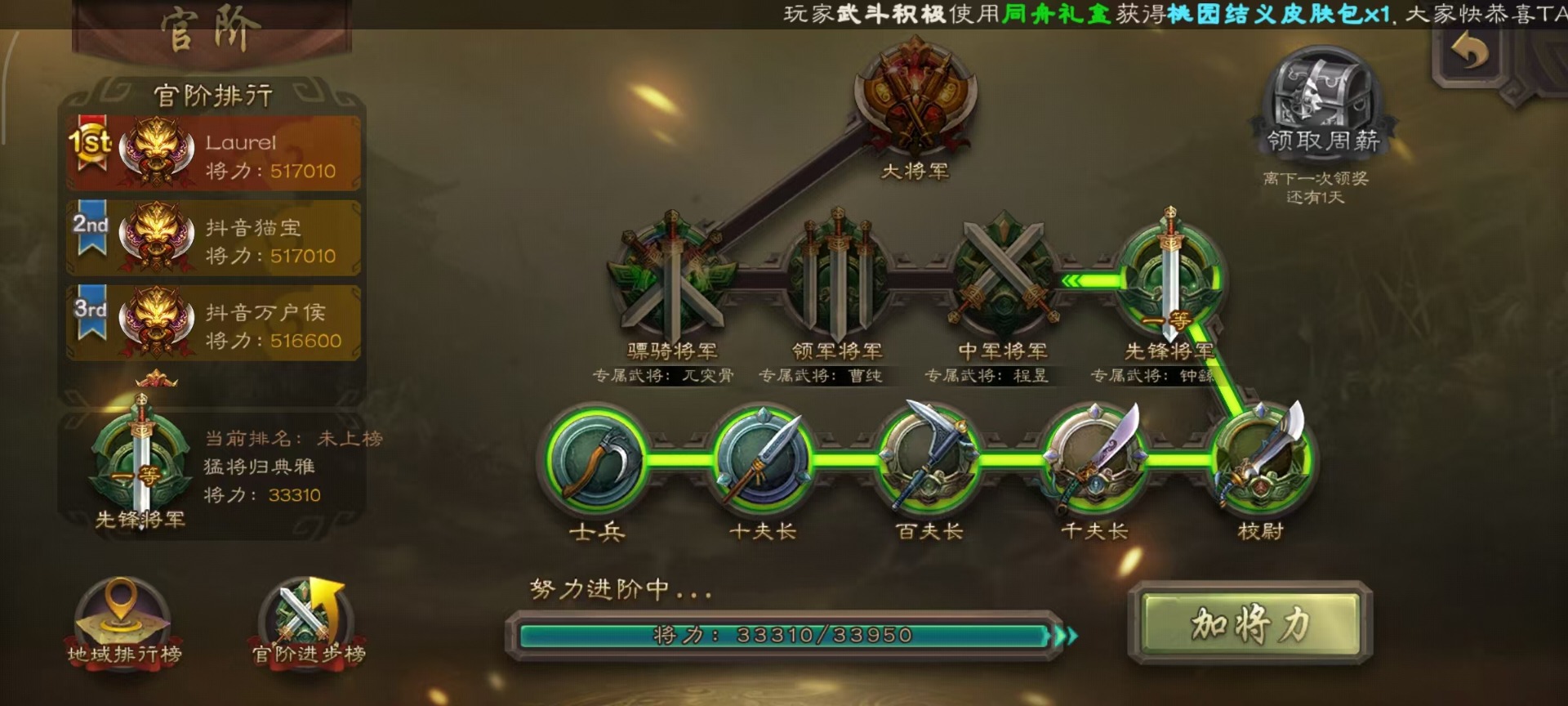Open the 官阶进步榜 ranking
This screenshot has height=706, width=1568.
(308, 623)
